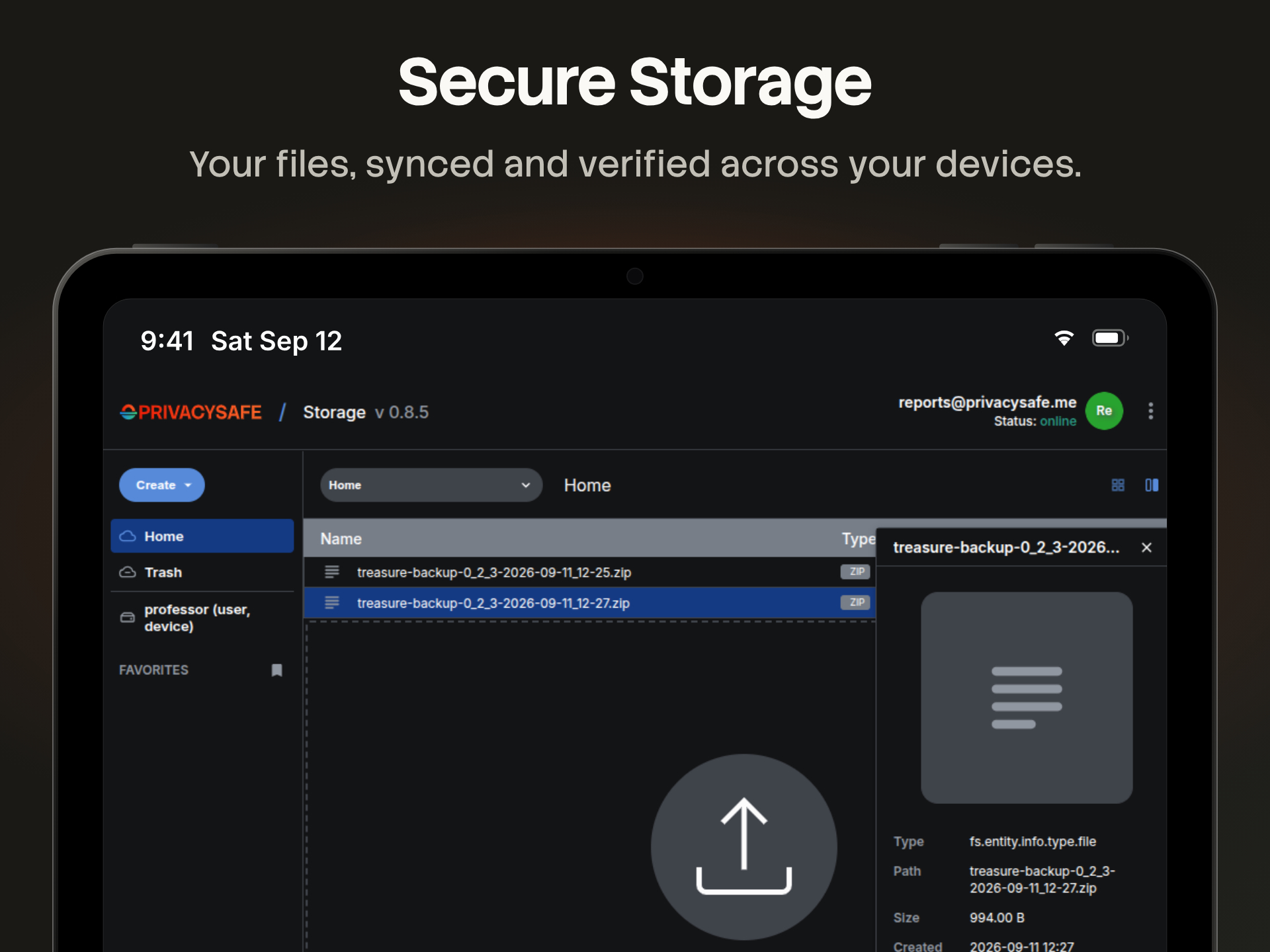Click the PrivacySafe logo
Image resolution: width=1270 pixels, height=952 pixels.
point(190,412)
